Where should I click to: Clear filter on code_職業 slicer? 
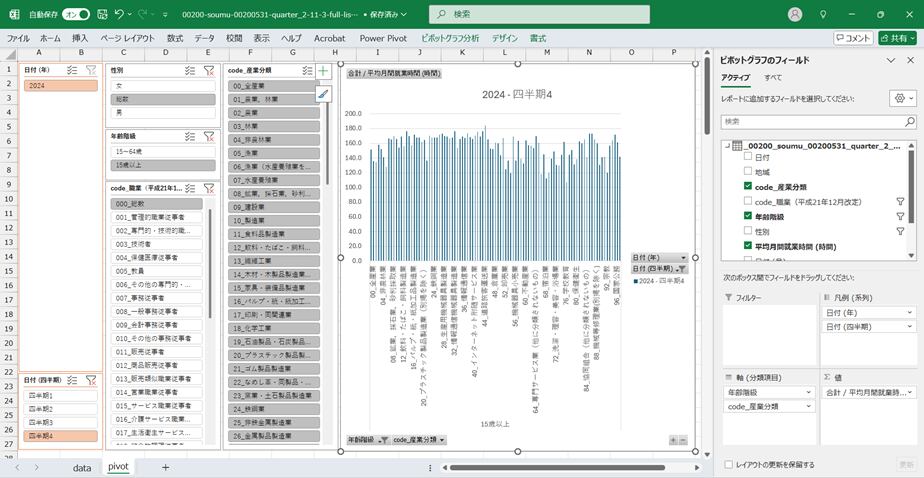209,188
